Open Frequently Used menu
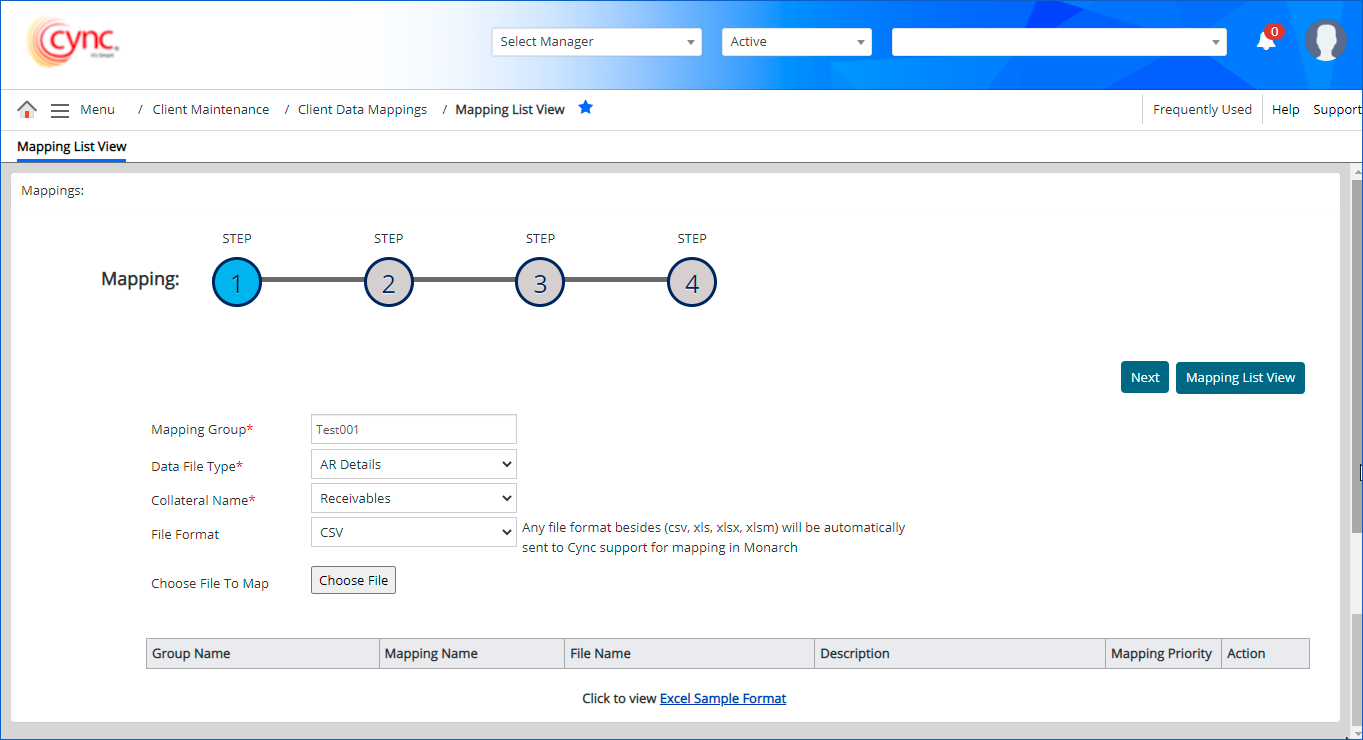1363x740 pixels. tap(1202, 110)
